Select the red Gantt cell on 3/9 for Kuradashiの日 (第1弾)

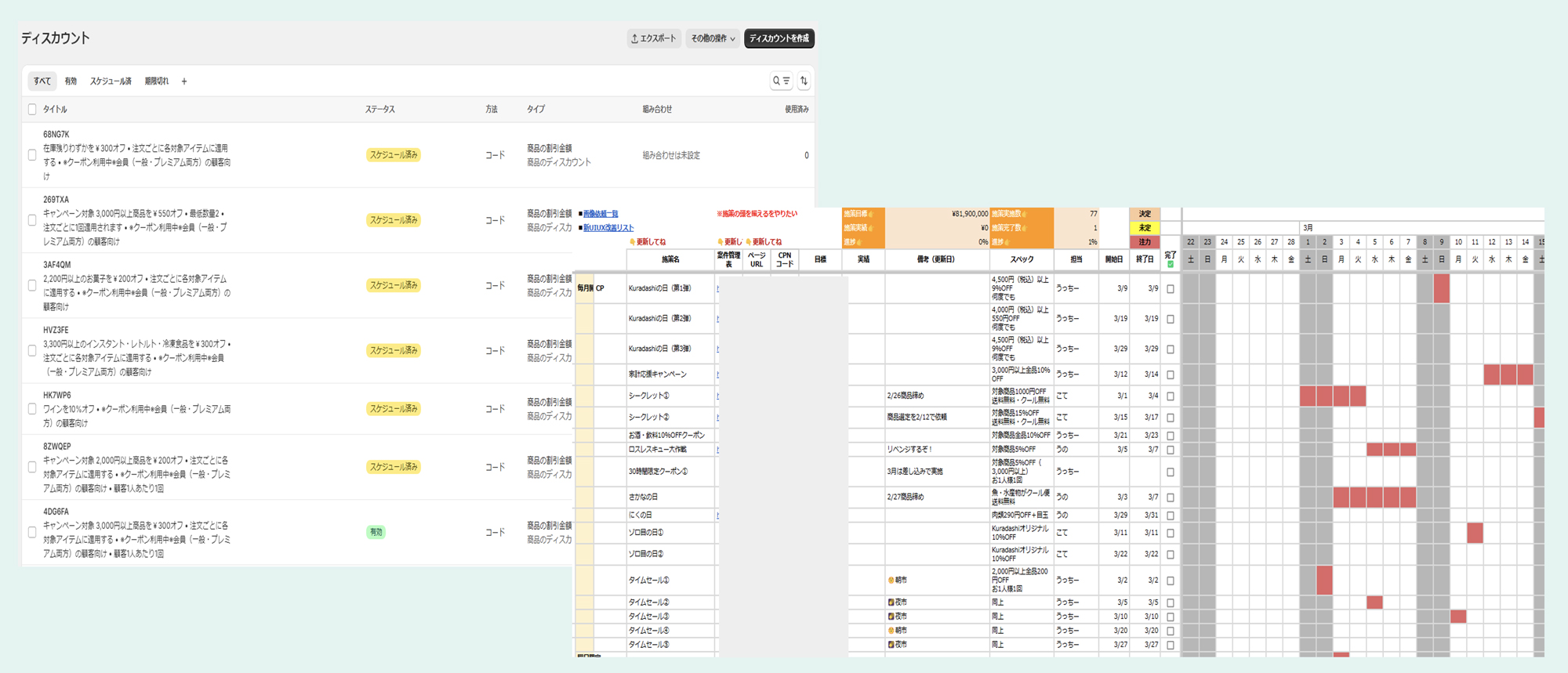(1441, 288)
